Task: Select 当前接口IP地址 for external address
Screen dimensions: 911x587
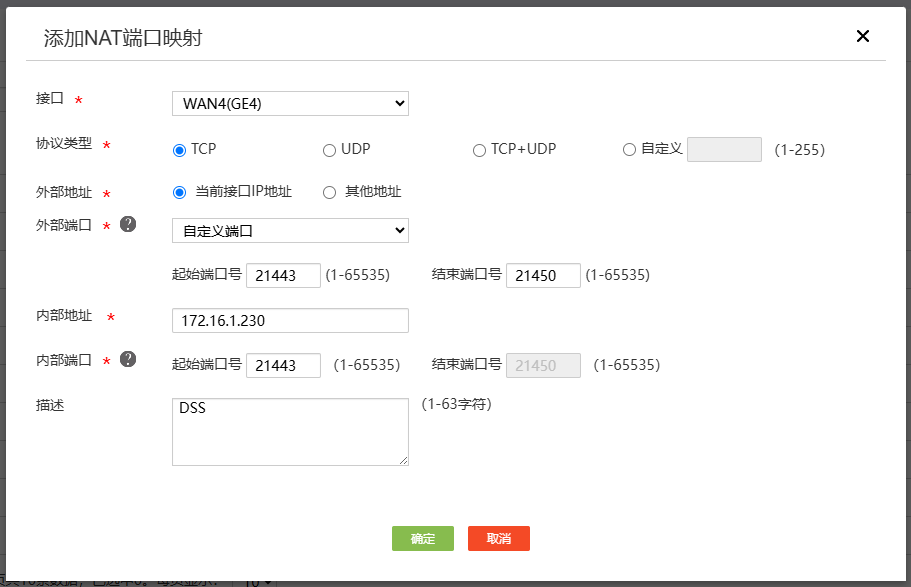Action: [180, 192]
